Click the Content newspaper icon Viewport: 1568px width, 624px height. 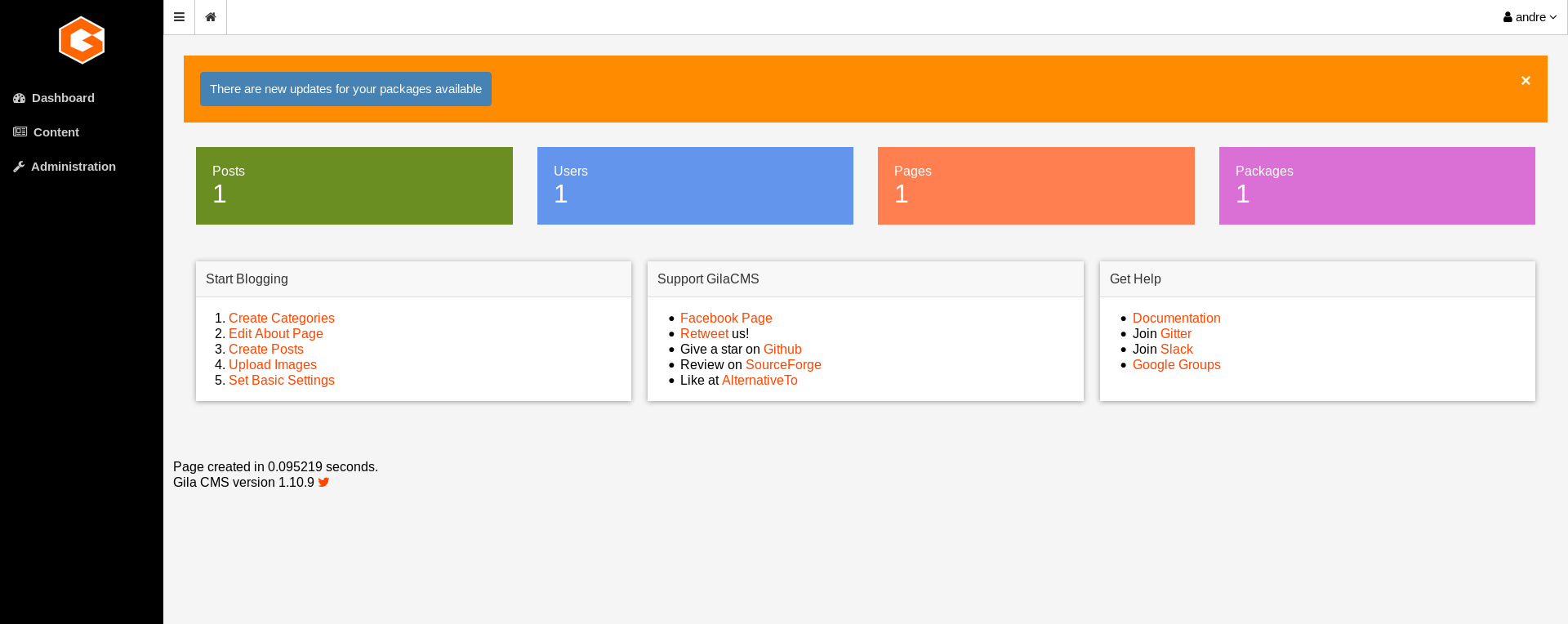coord(20,132)
